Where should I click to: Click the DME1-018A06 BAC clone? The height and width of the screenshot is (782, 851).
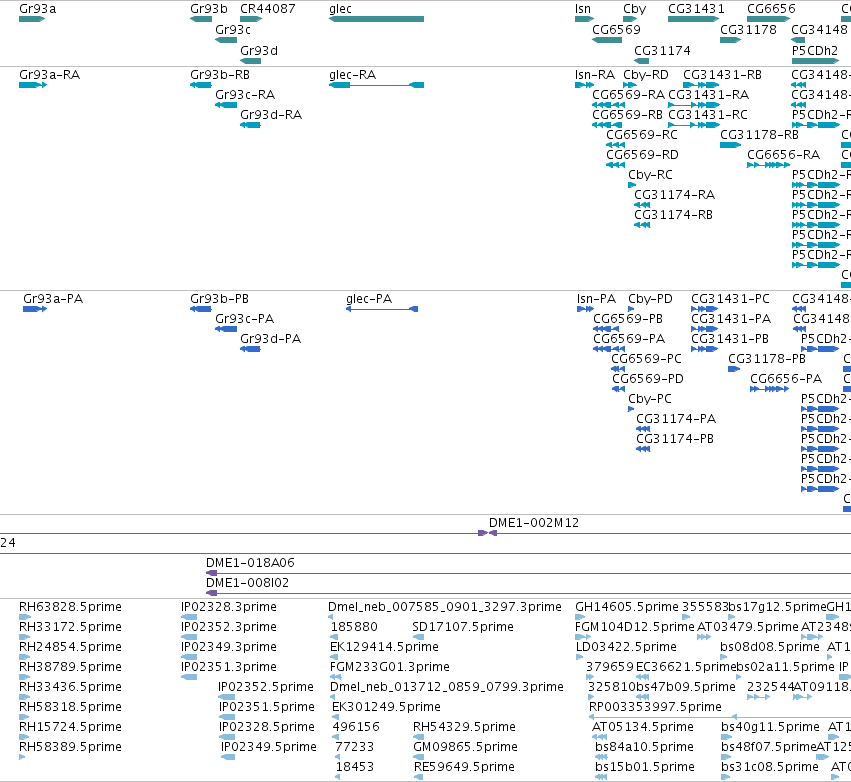(x=529, y=573)
